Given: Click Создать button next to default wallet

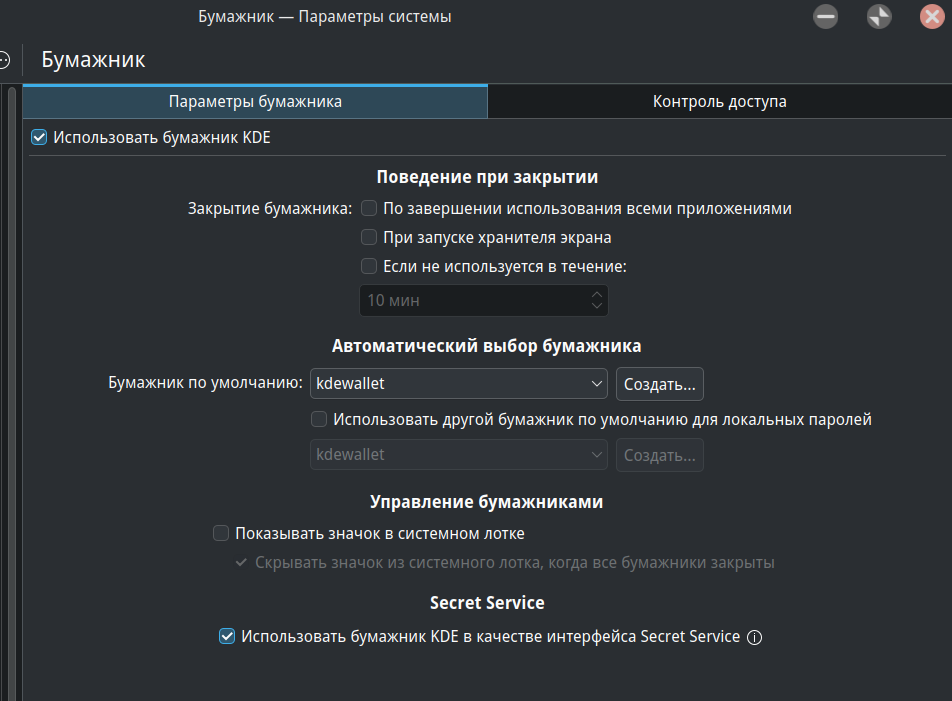Looking at the screenshot, I should click(659, 383).
